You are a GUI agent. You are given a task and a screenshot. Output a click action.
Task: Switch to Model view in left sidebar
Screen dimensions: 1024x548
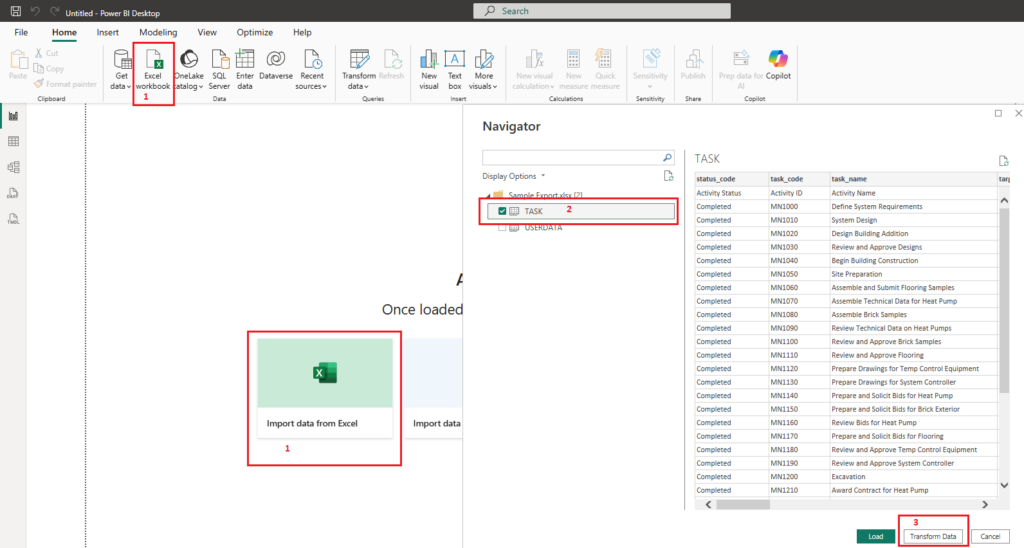pos(13,167)
